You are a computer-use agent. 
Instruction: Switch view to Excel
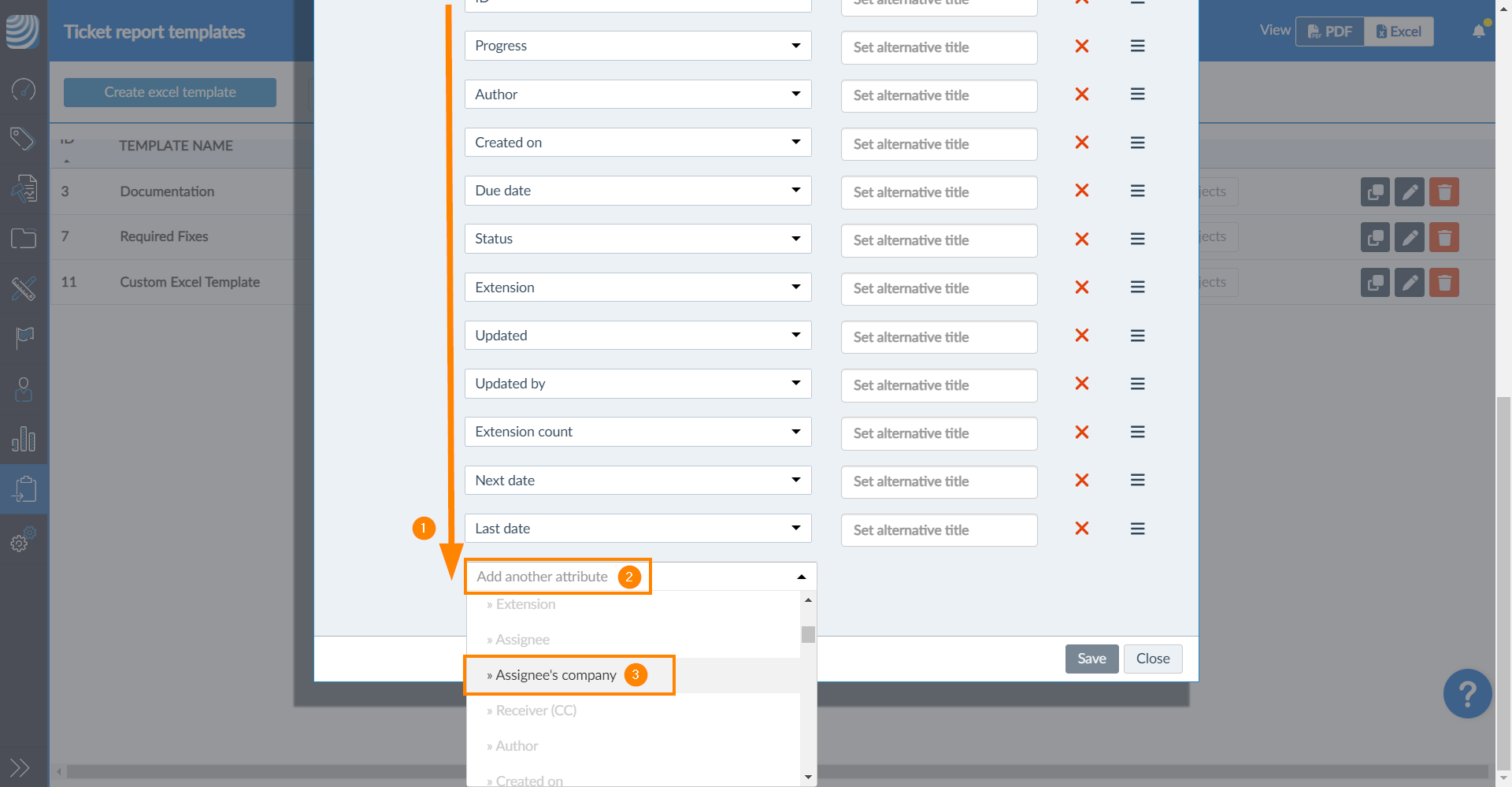pyautogui.click(x=1399, y=32)
